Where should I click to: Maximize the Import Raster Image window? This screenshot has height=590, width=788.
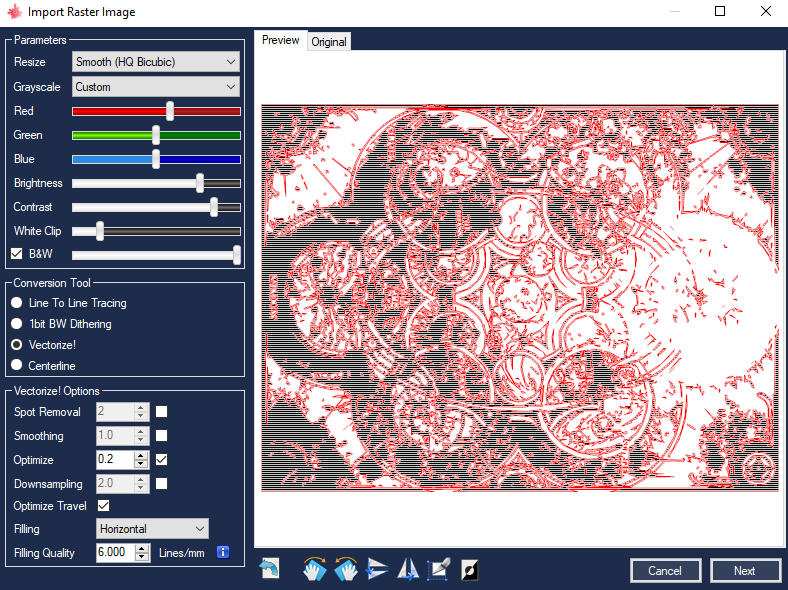(720, 11)
